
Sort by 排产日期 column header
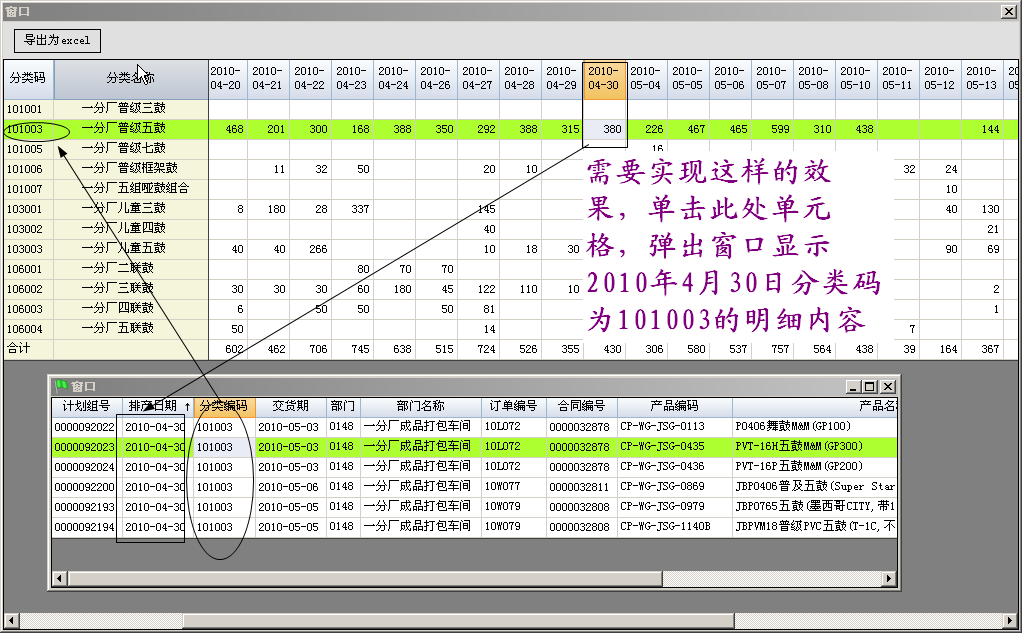(158, 406)
